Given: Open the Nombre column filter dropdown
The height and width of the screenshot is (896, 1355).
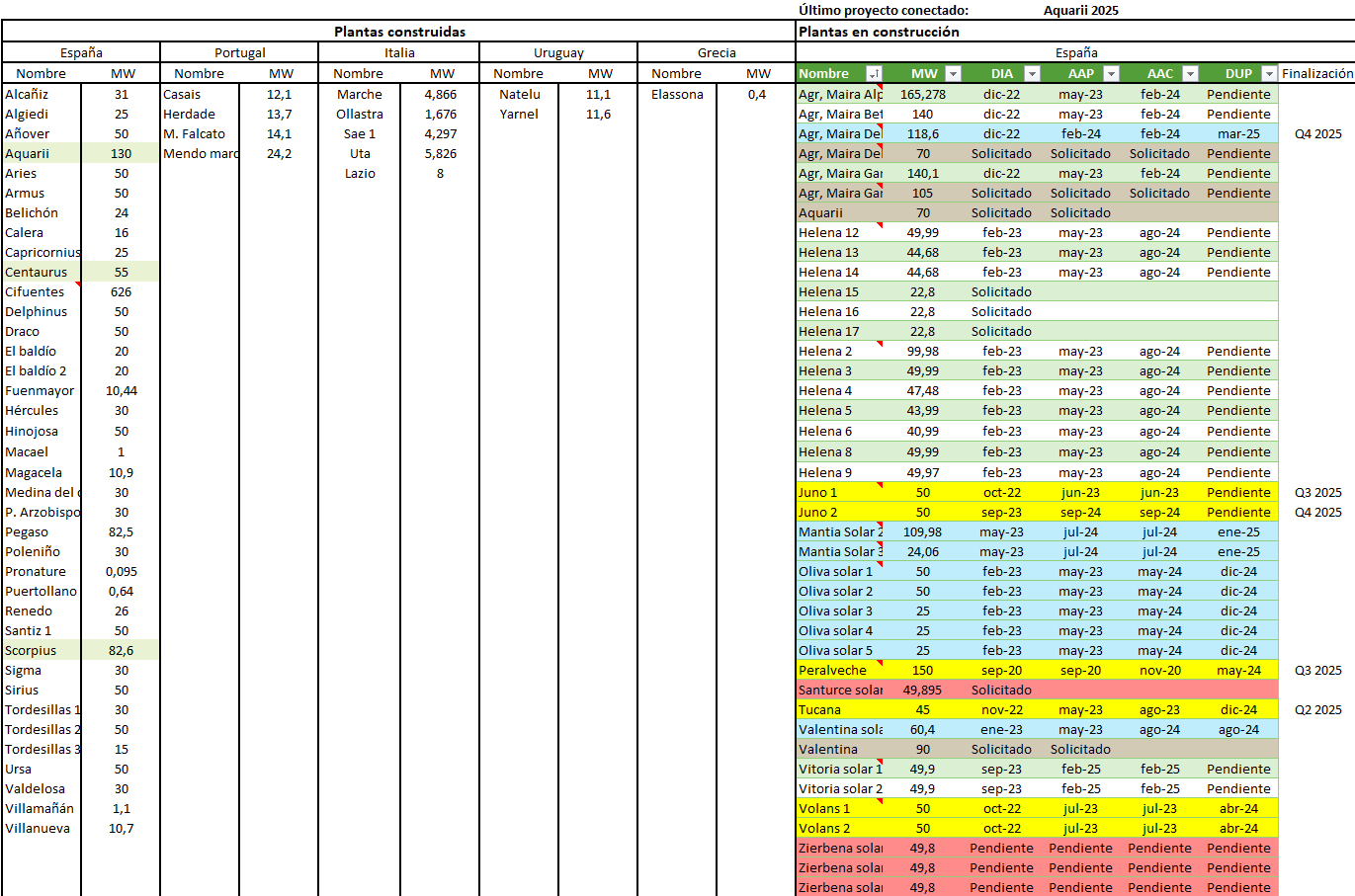Looking at the screenshot, I should 874,74.
